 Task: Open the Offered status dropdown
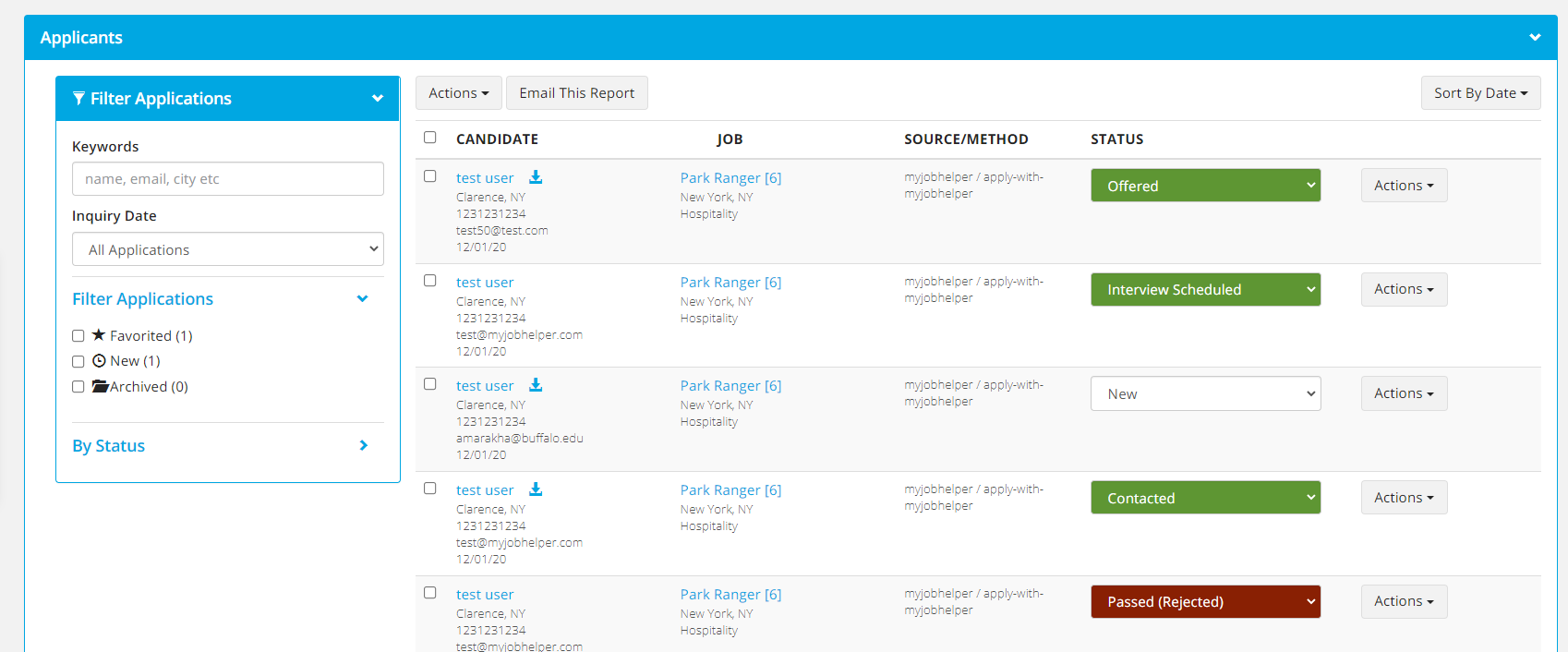(1205, 186)
